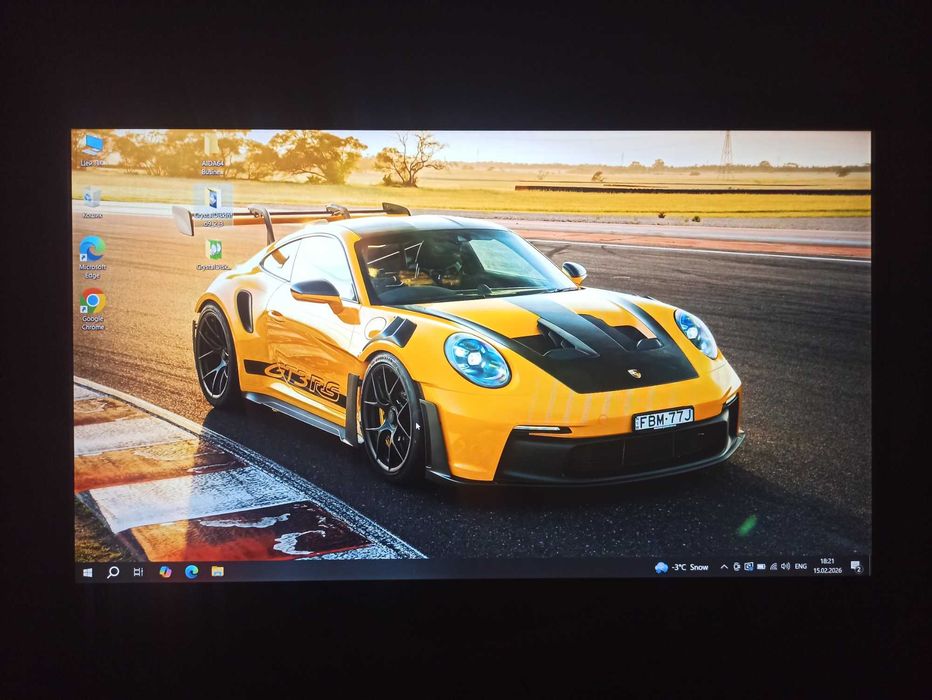Open the weather widget cloud icon
The width and height of the screenshot is (932, 700).
661,567
